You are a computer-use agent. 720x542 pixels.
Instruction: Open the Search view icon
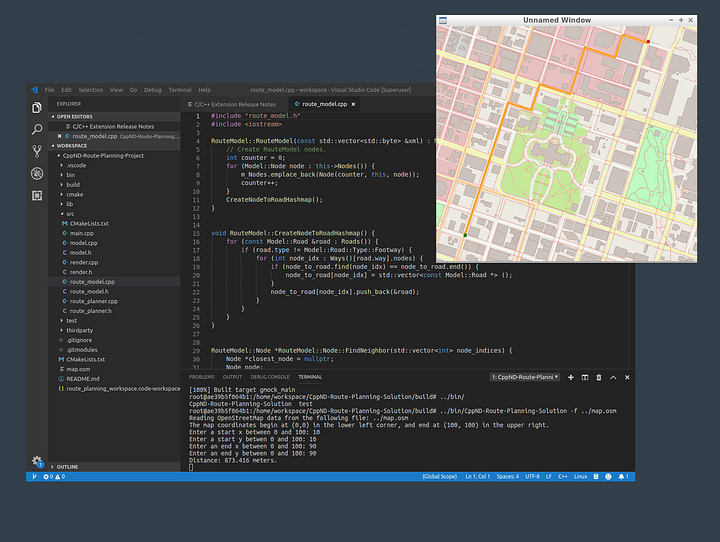(x=37, y=129)
